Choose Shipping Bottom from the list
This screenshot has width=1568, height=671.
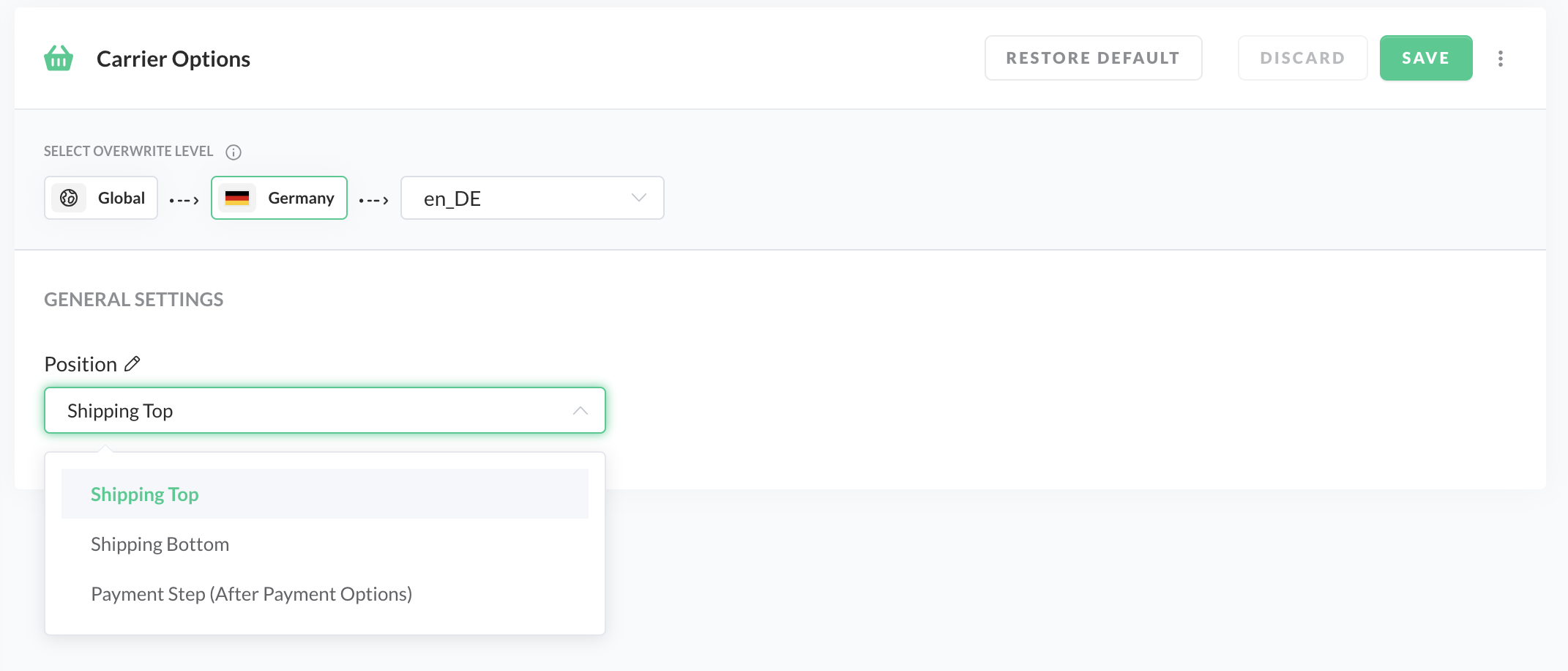(160, 544)
